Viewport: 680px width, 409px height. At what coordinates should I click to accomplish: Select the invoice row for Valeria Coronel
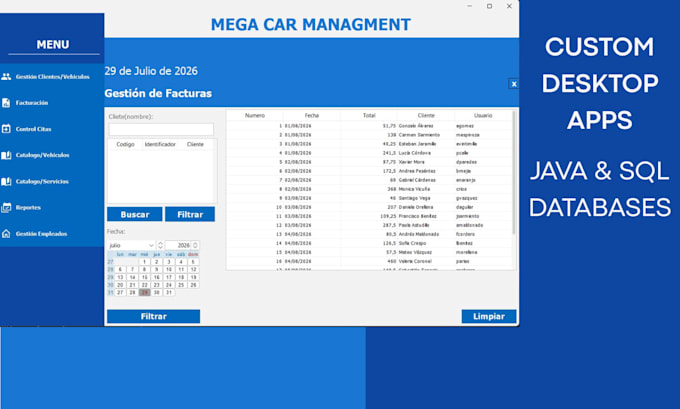369,261
